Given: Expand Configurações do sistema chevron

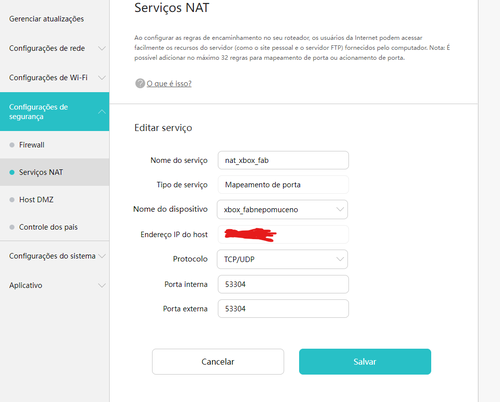Looking at the screenshot, I should tap(102, 256).
